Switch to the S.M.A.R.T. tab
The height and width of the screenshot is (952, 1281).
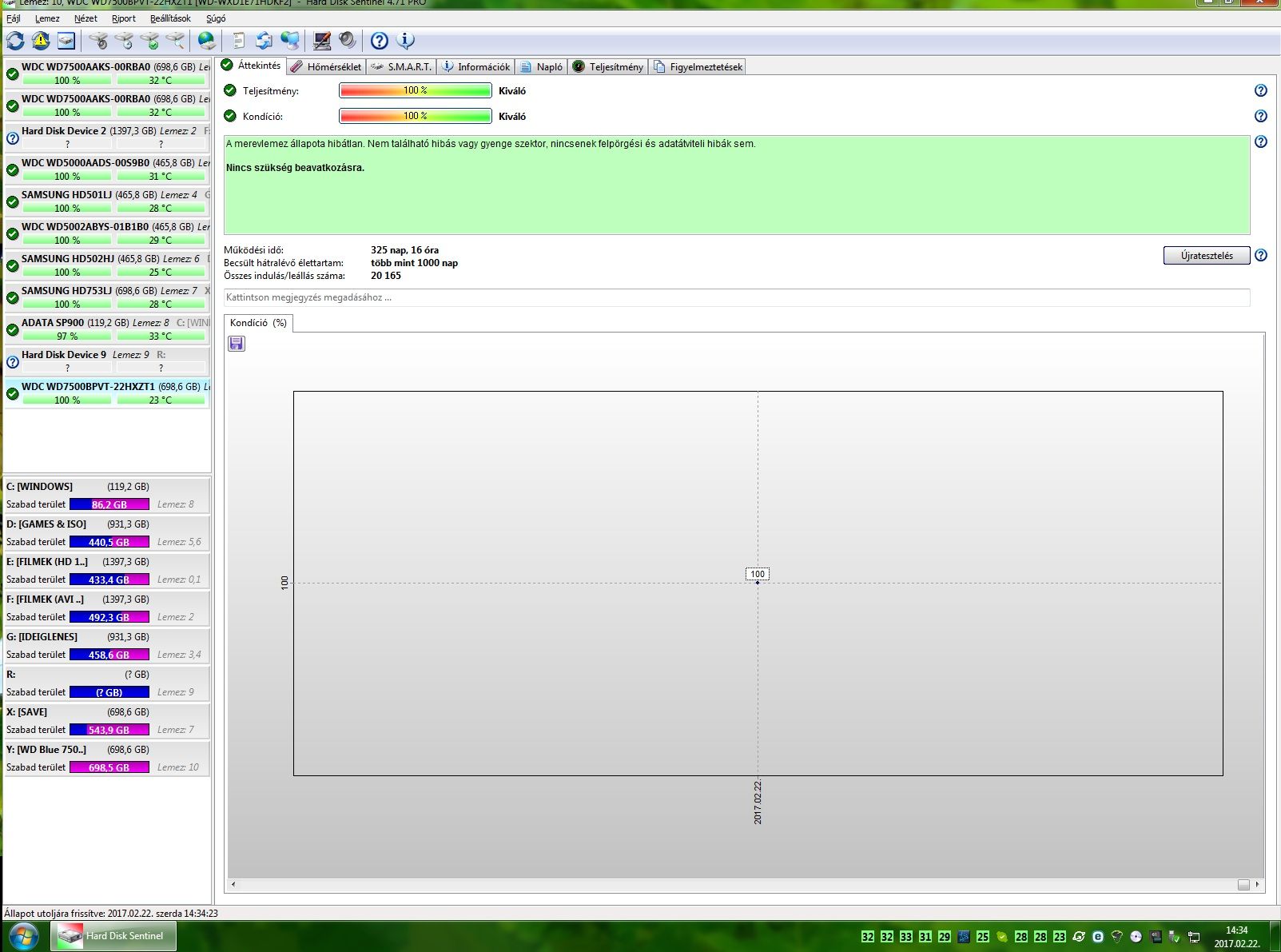[x=402, y=67]
